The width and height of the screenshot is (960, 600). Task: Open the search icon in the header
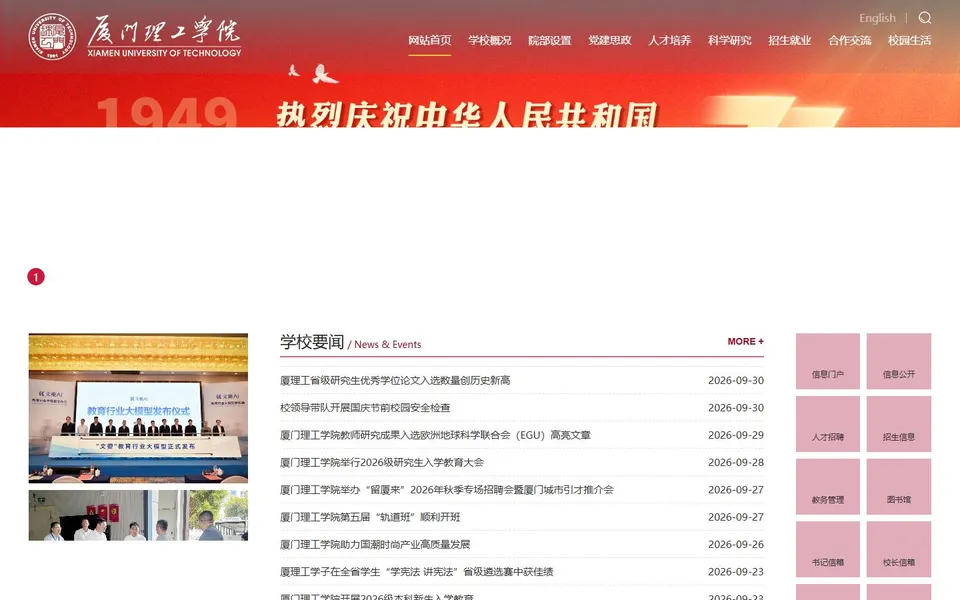coord(924,18)
